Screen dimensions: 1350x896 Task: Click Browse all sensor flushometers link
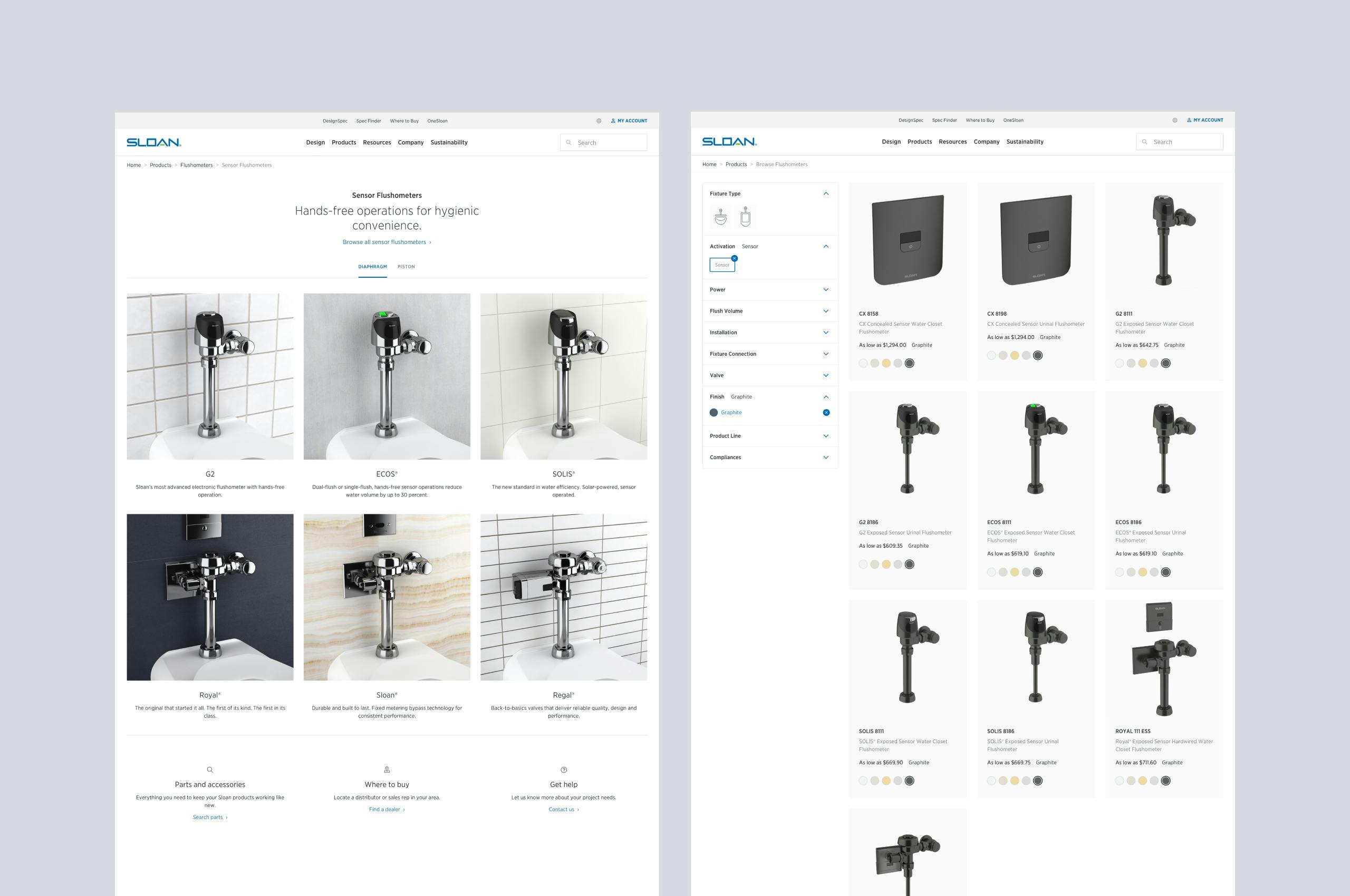[x=387, y=242]
